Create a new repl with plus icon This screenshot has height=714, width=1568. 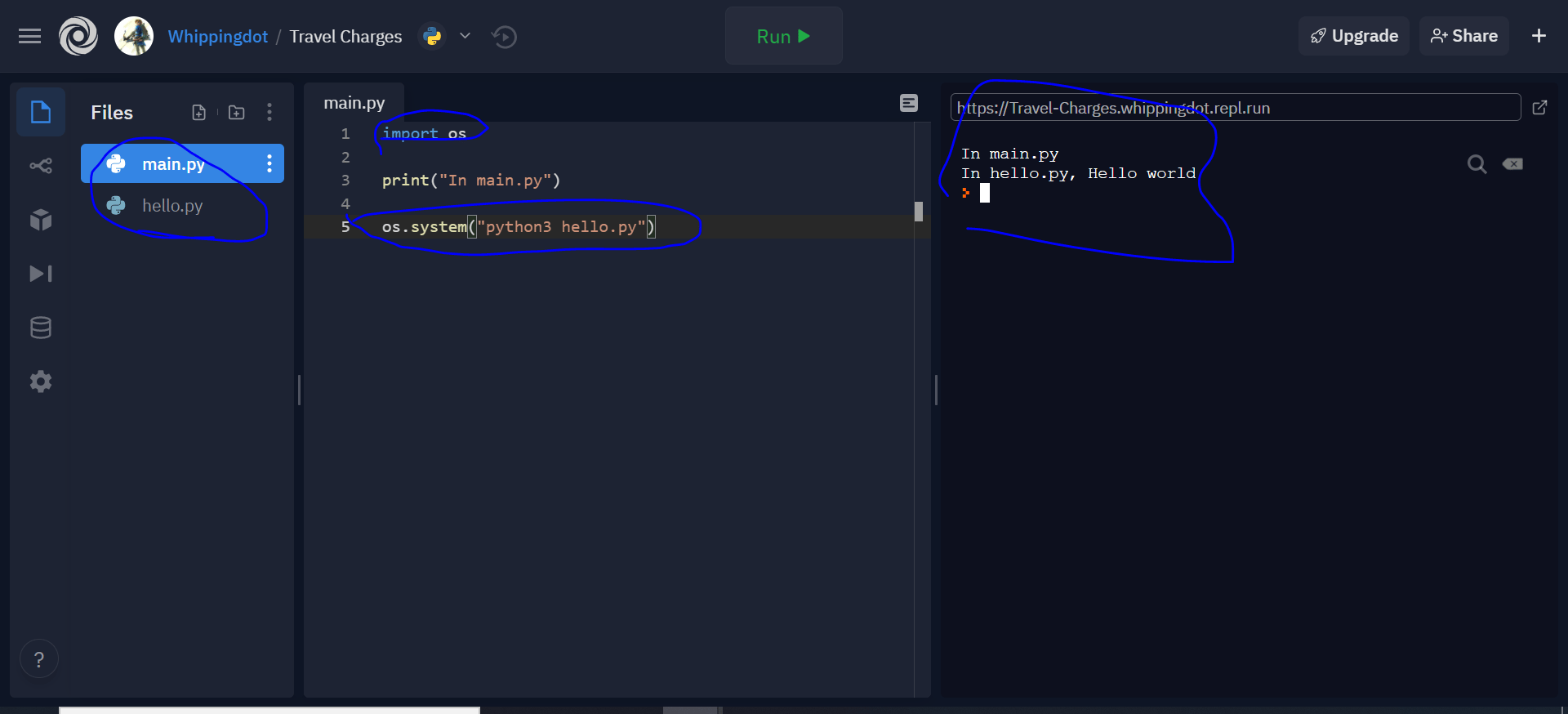[x=1539, y=36]
